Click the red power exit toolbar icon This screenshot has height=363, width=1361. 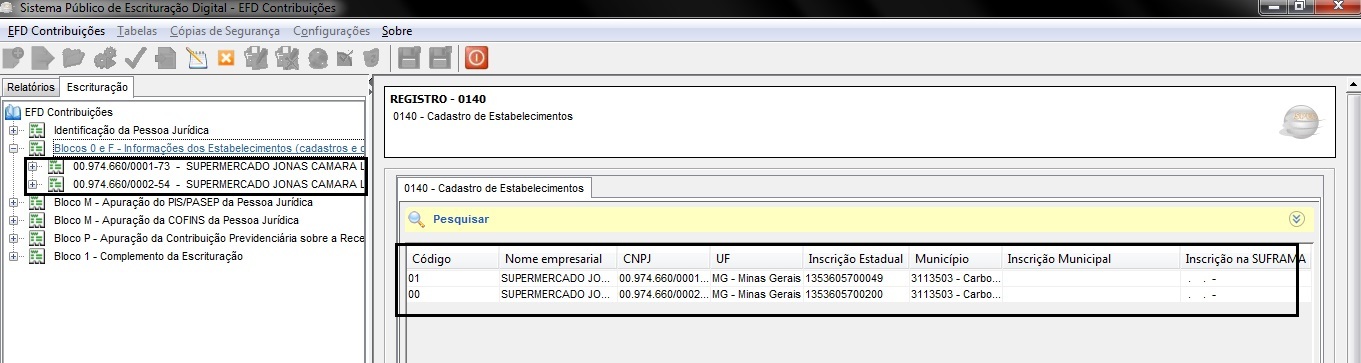pyautogui.click(x=476, y=57)
